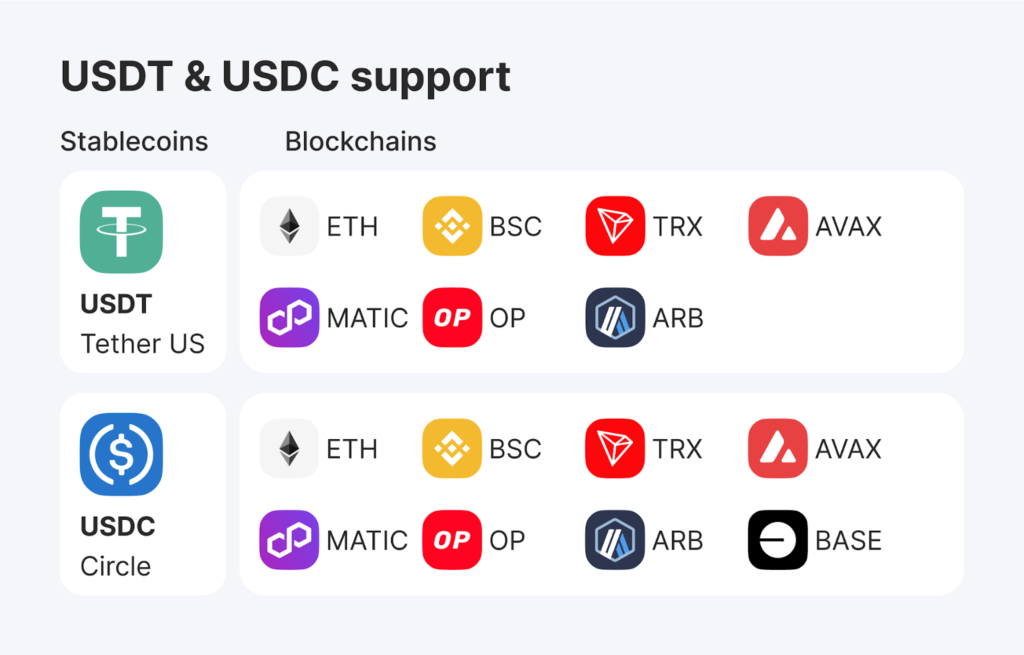Click the TRX icon in USDC row
Viewport: 1024px width, 655px height.
pos(615,449)
